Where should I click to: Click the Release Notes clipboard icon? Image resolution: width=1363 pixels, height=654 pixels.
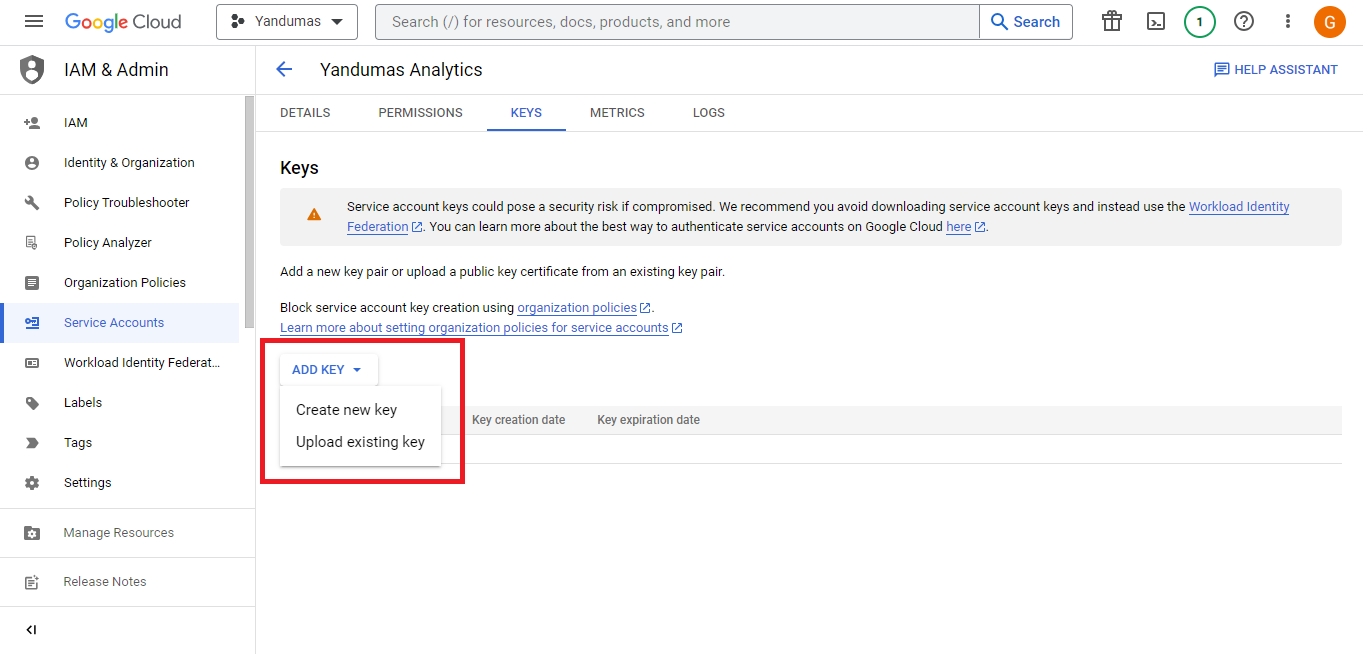click(32, 582)
